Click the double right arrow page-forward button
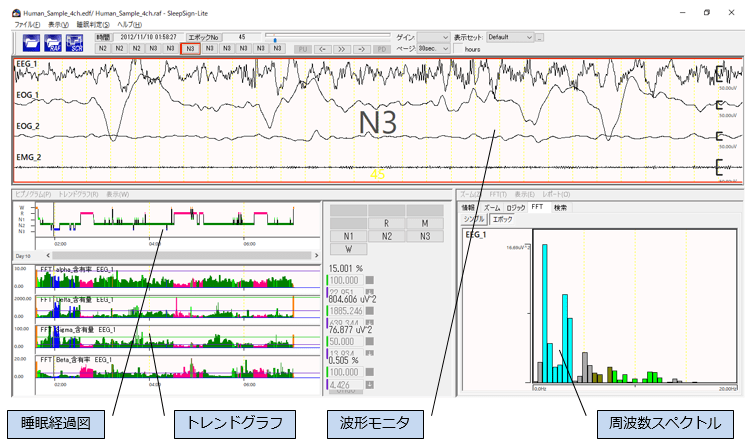The image size is (754, 448). click(x=343, y=47)
